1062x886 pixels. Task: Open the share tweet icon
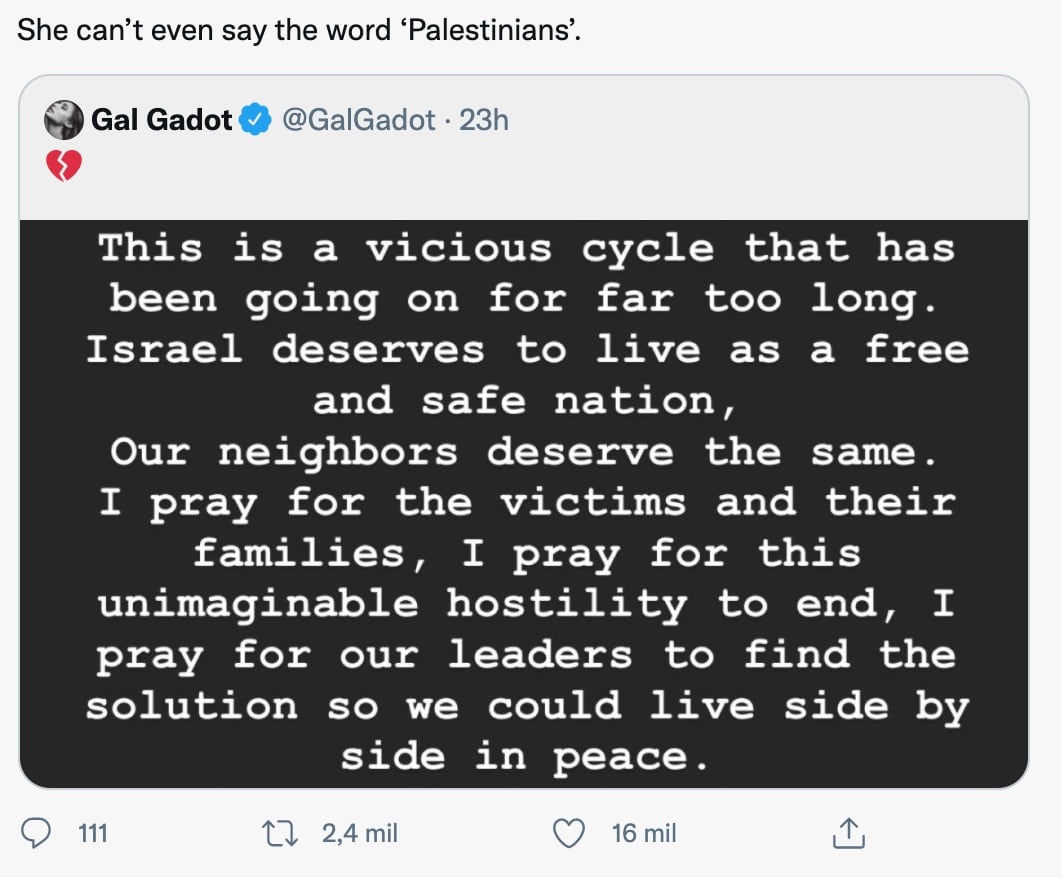(847, 833)
